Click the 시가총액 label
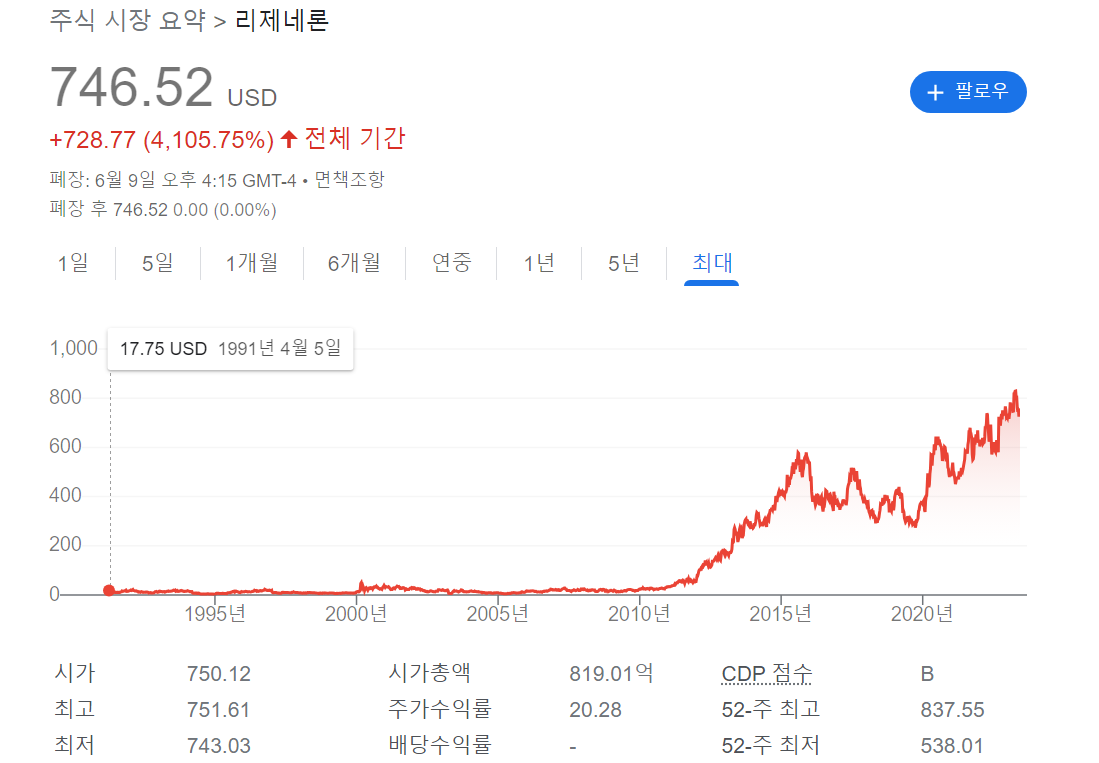This screenshot has width=1099, height=763. (x=430, y=673)
